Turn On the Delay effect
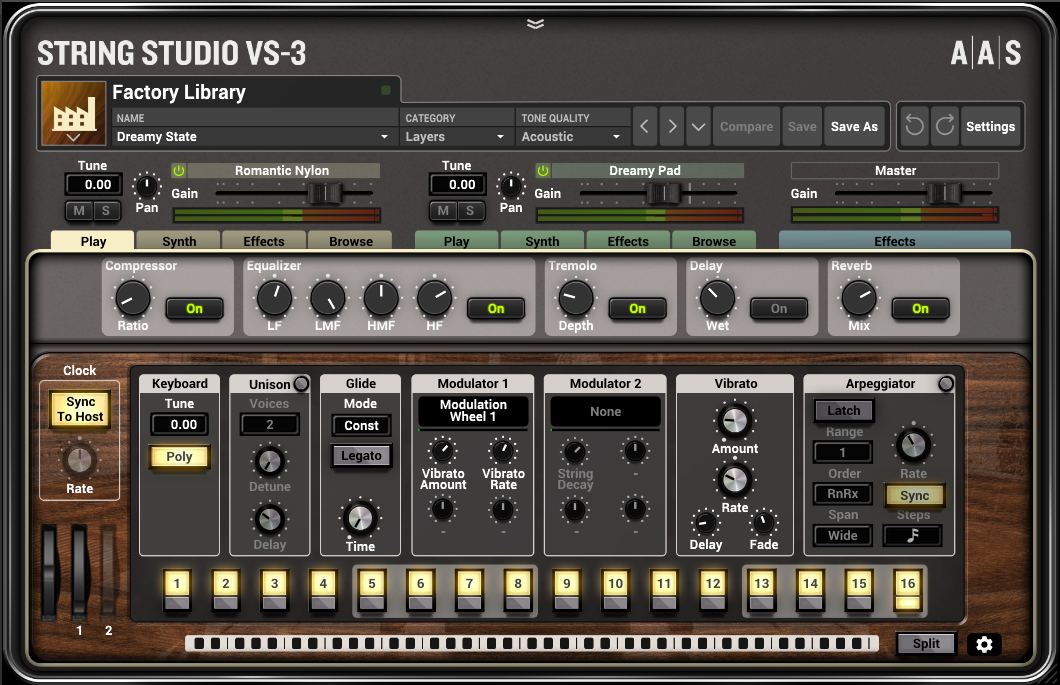The image size is (1060, 685). click(x=779, y=309)
